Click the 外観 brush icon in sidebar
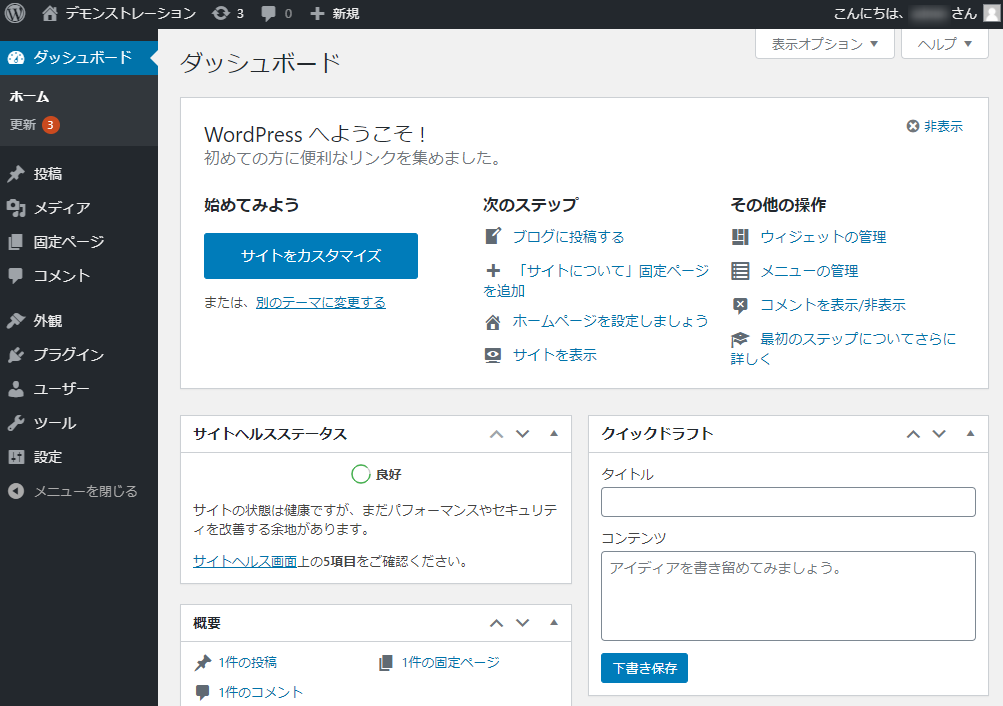This screenshot has width=1003, height=706. tap(16, 320)
